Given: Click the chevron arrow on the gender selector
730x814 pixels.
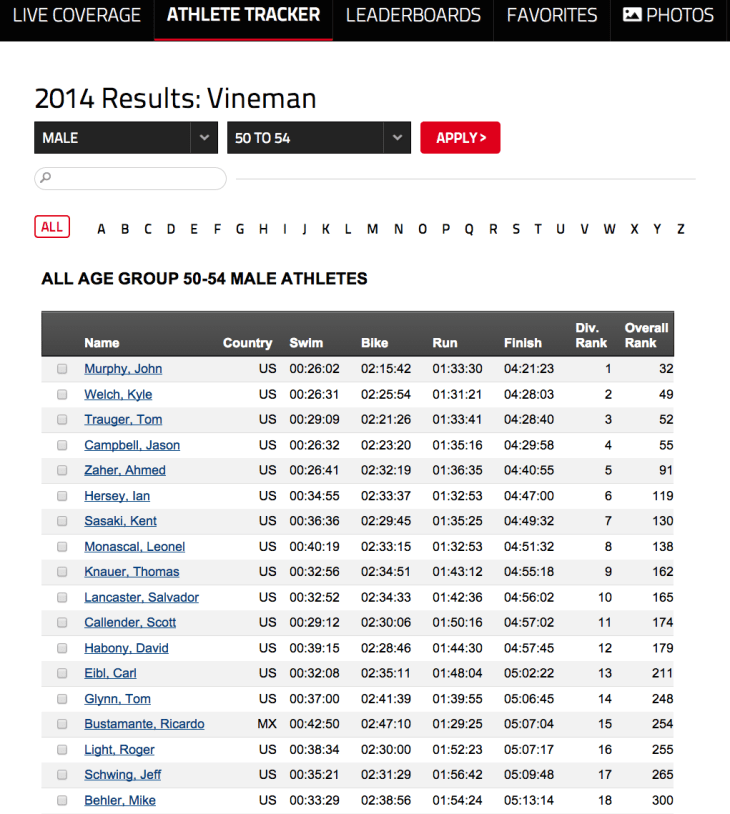Looking at the screenshot, I should point(204,137).
